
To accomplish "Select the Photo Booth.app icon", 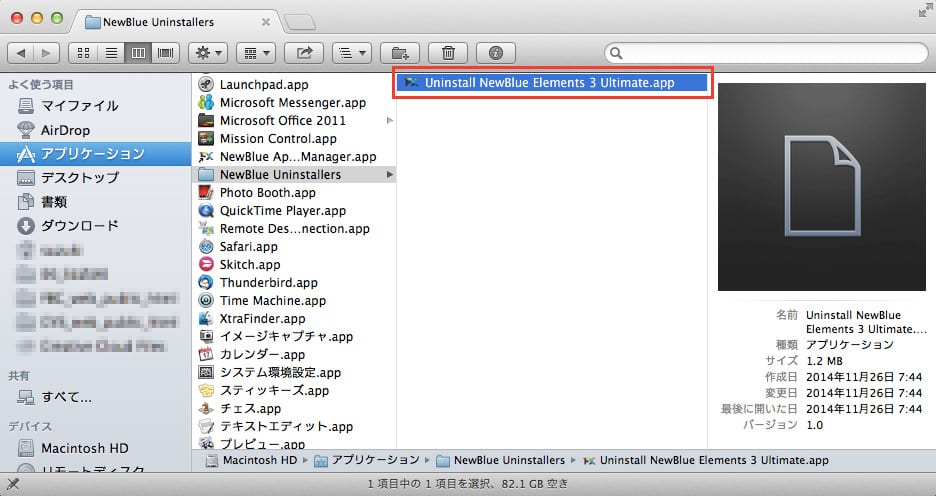I will coord(206,192).
